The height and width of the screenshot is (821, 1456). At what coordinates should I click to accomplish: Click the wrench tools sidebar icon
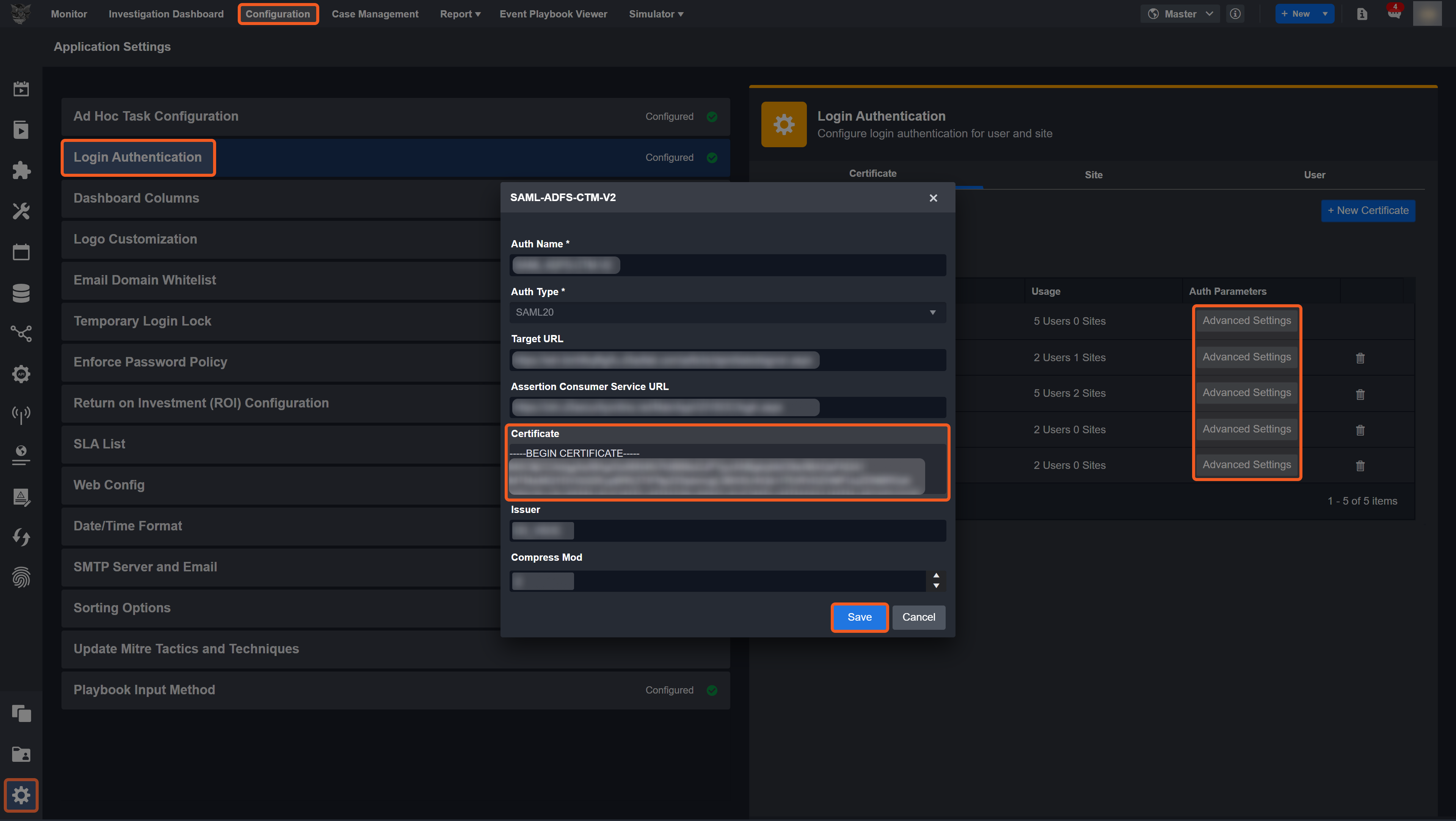click(21, 211)
